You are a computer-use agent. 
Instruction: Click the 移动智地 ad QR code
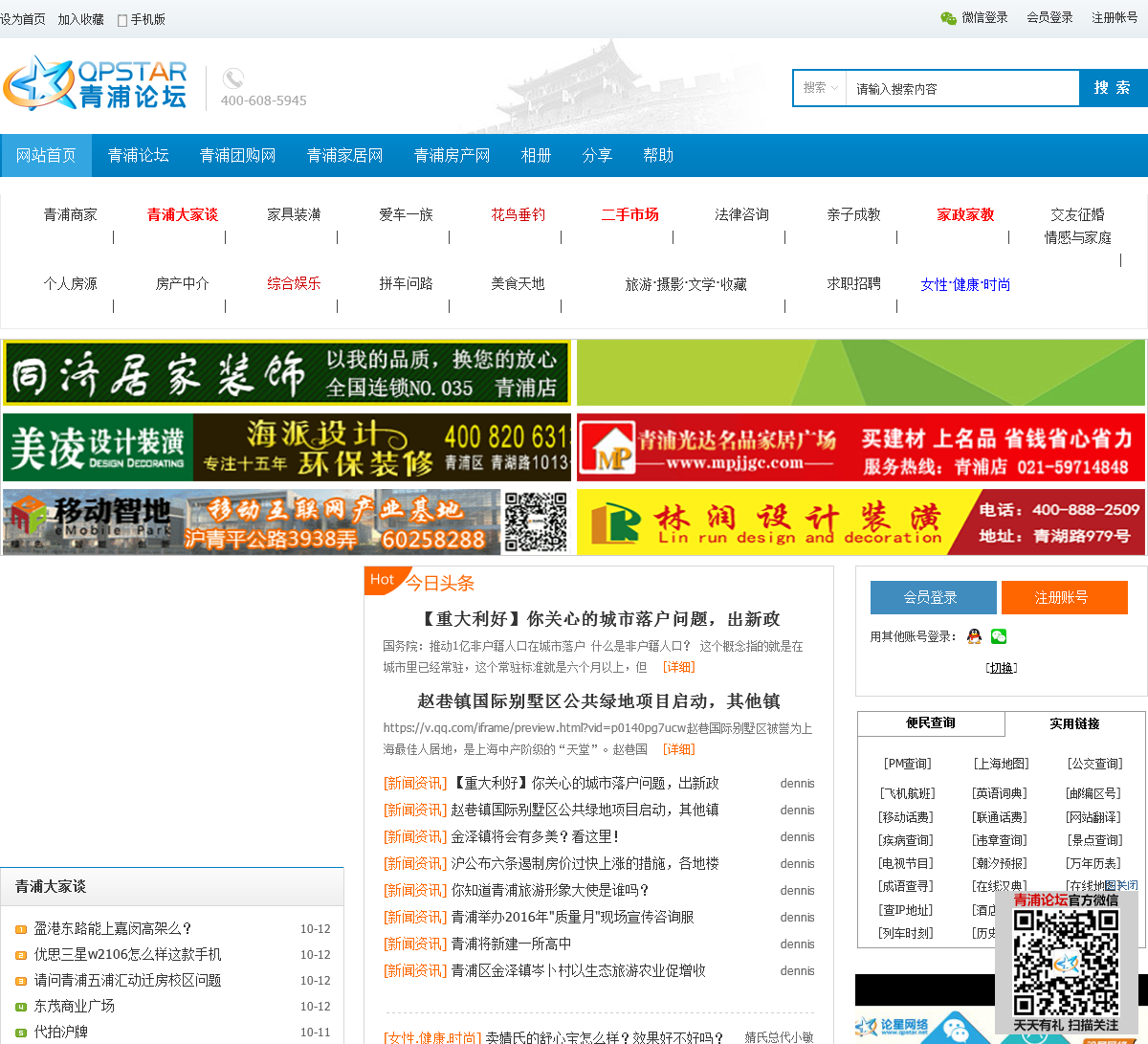[536, 522]
